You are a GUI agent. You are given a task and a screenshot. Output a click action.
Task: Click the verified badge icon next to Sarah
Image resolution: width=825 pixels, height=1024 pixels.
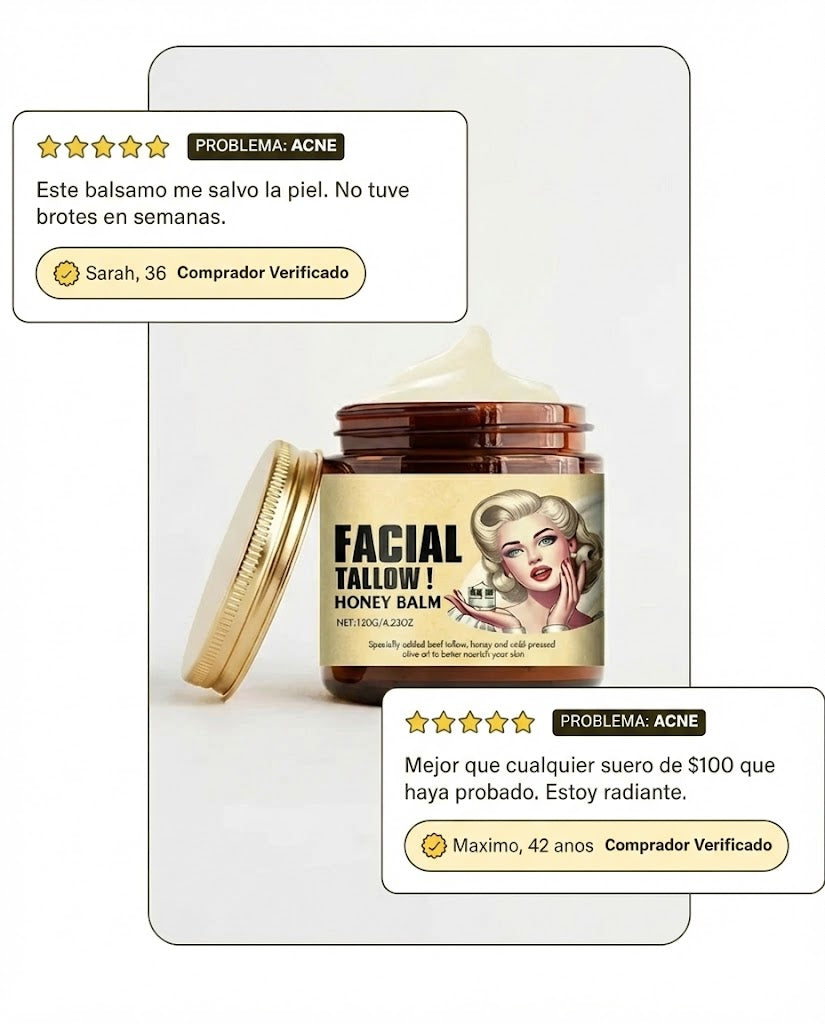tap(66, 274)
